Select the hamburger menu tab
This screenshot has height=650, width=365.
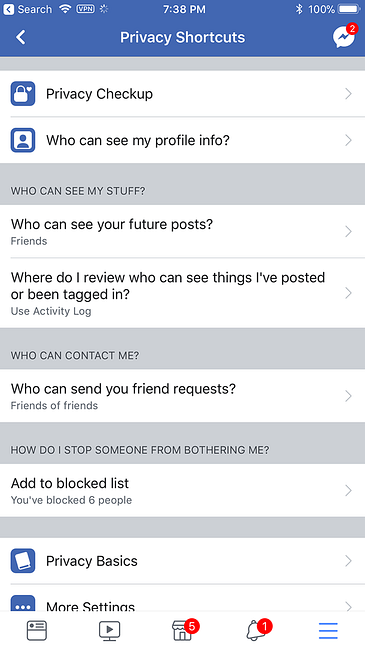click(x=328, y=631)
